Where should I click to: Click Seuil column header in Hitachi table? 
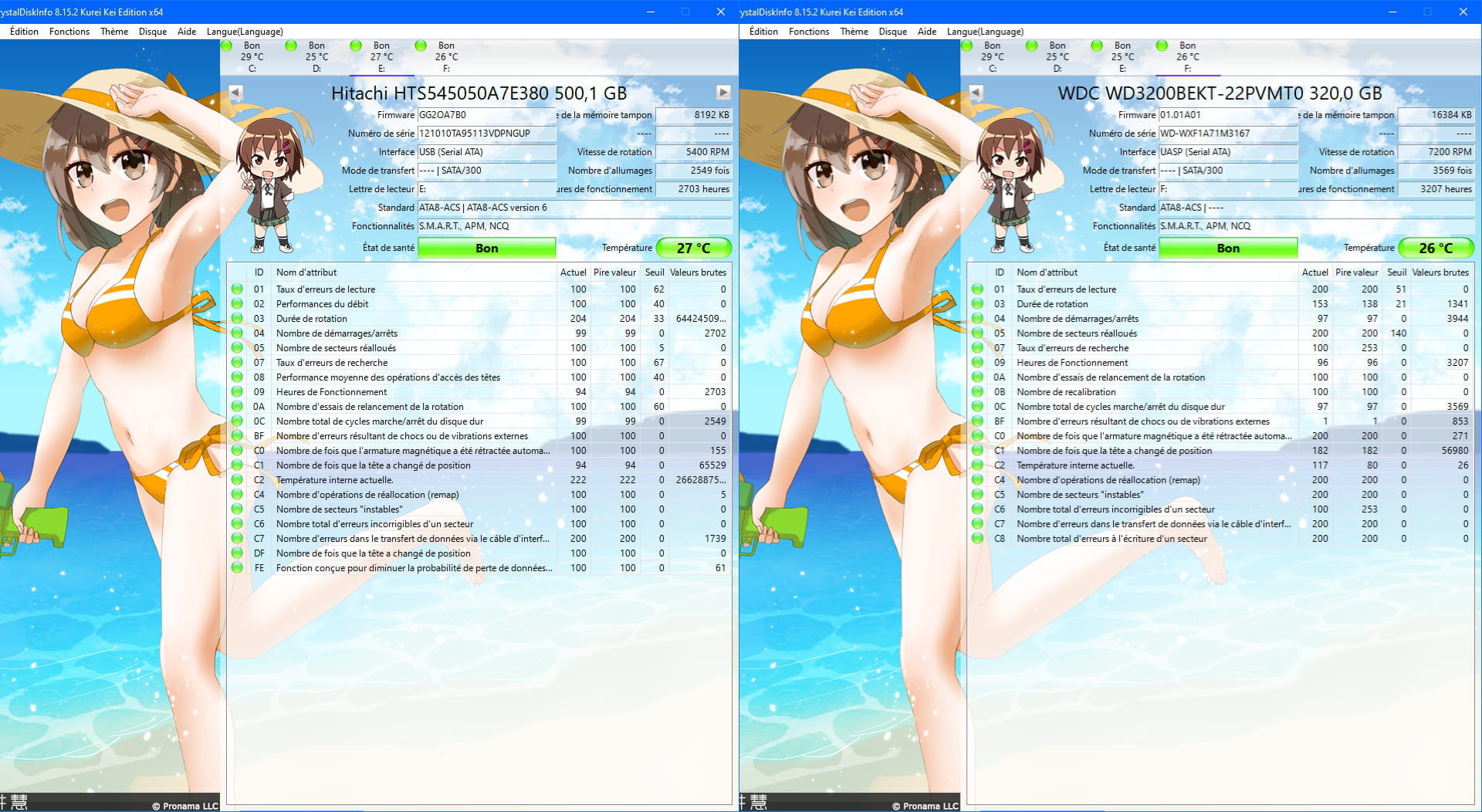click(655, 272)
